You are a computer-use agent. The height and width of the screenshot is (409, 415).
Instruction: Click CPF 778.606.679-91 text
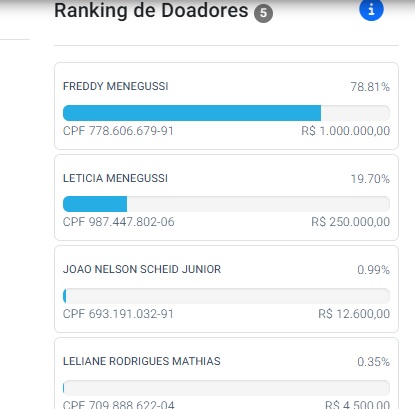point(118,131)
